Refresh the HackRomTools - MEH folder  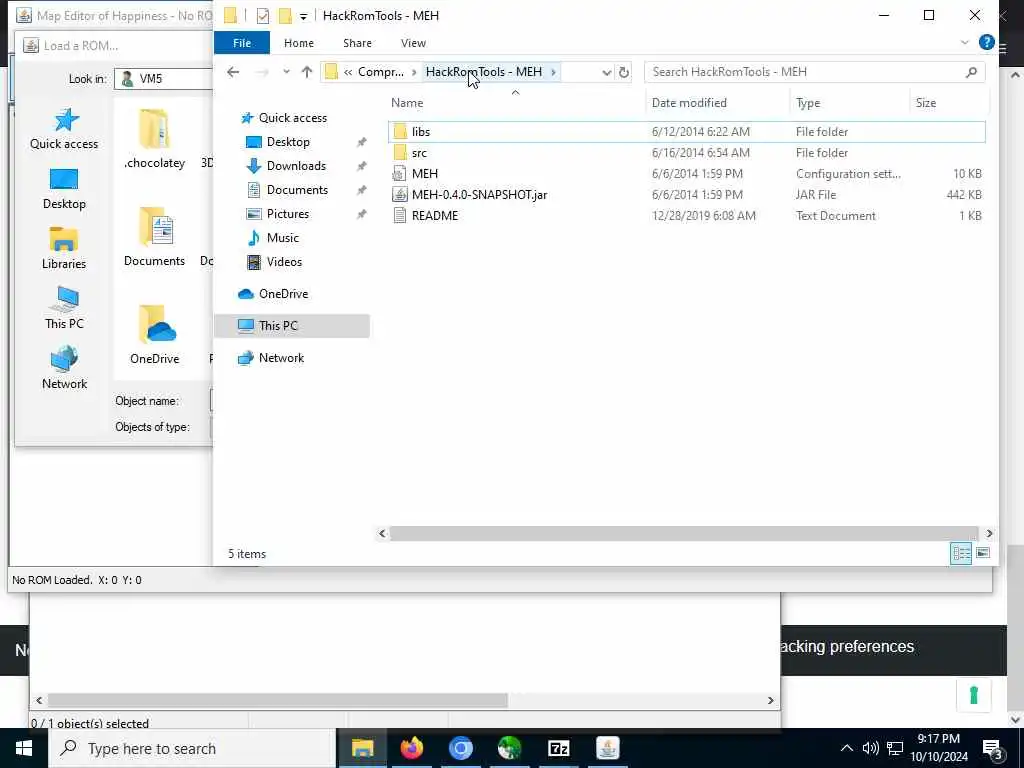624,72
